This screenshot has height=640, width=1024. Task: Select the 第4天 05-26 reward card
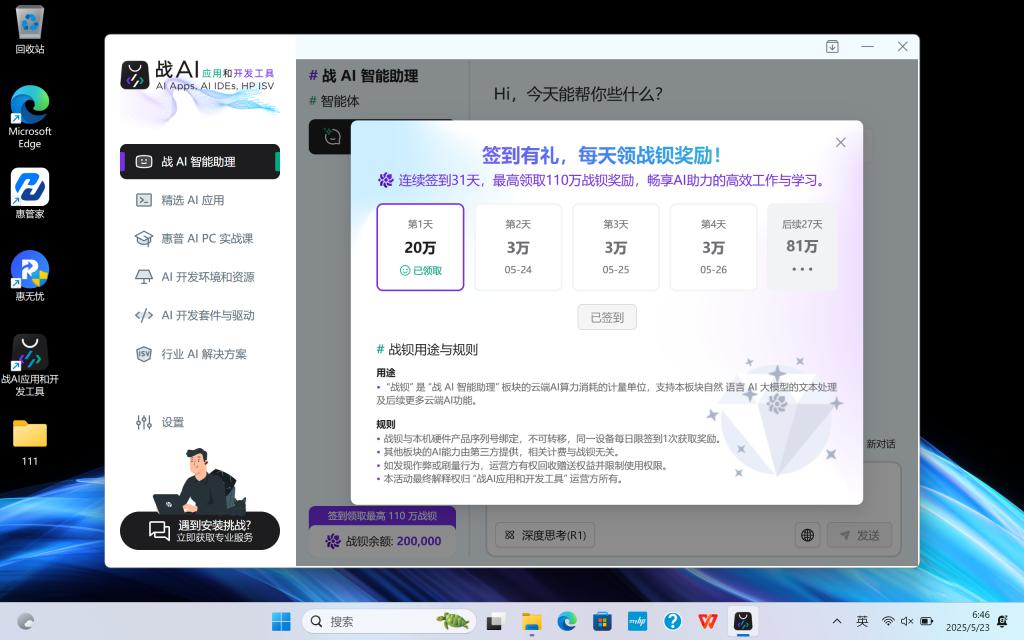point(713,247)
